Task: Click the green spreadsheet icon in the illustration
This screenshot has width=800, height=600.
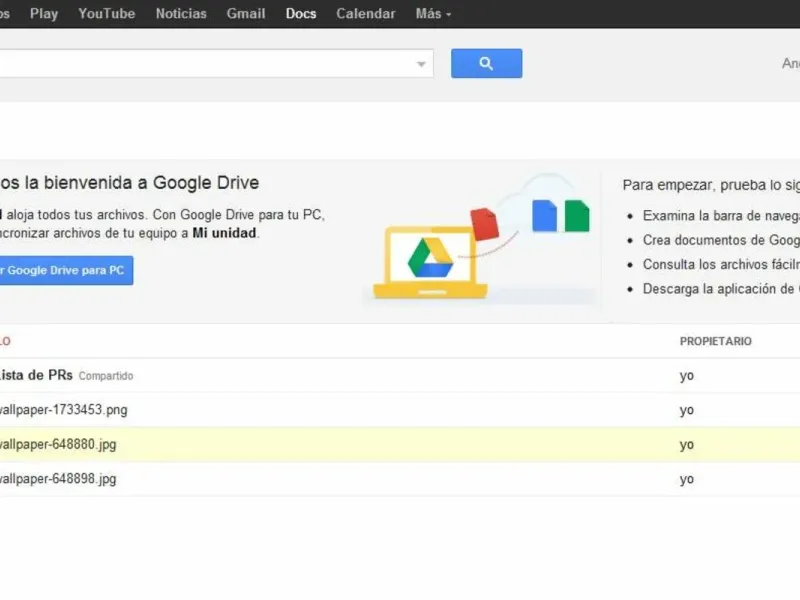Action: pos(577,216)
